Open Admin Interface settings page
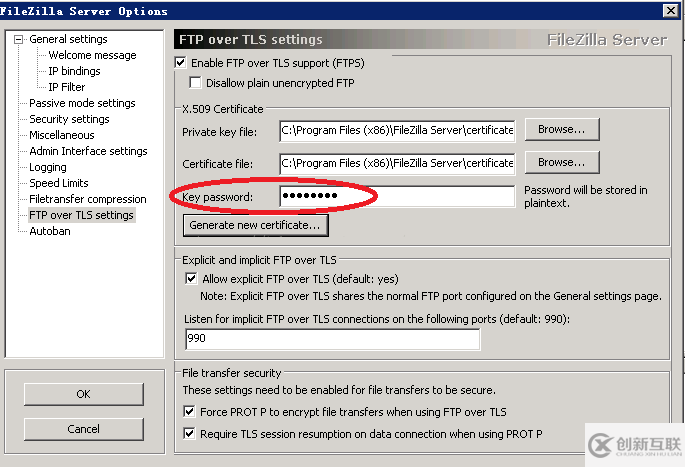 tap(88, 151)
